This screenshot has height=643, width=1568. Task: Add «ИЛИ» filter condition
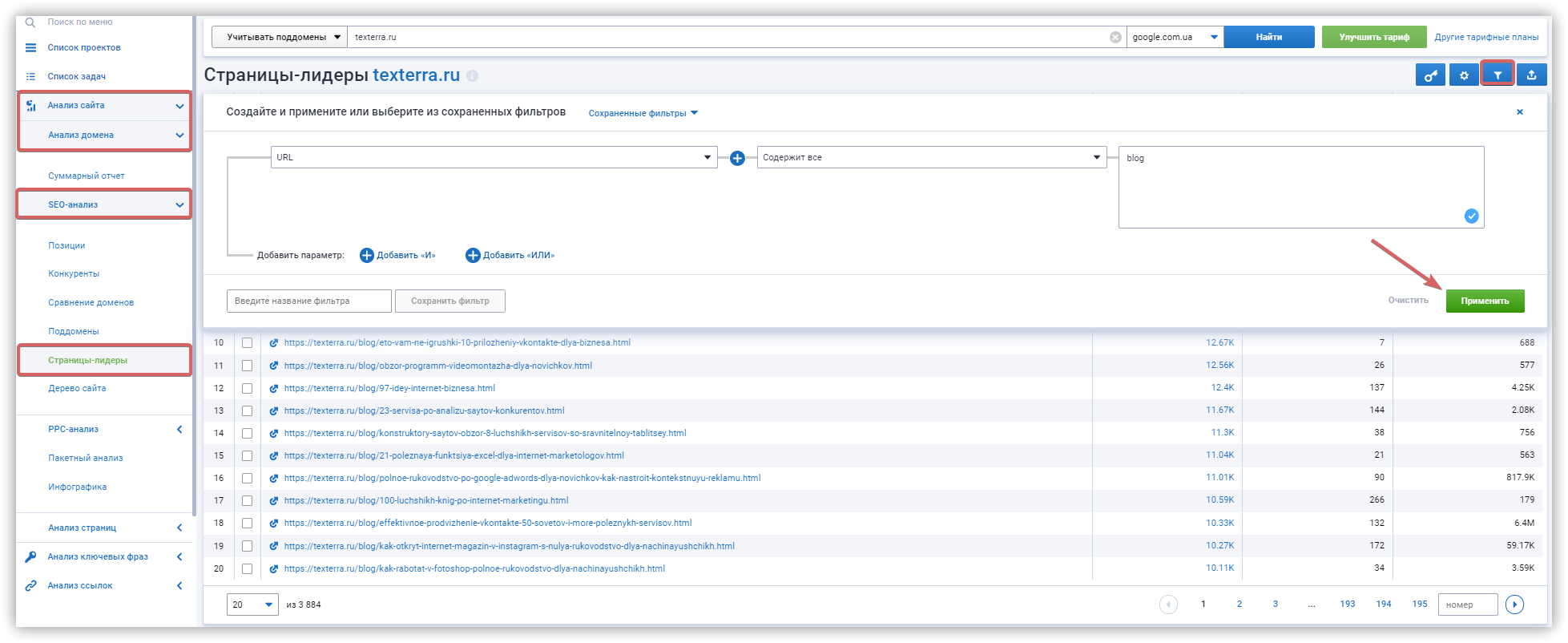[x=510, y=255]
